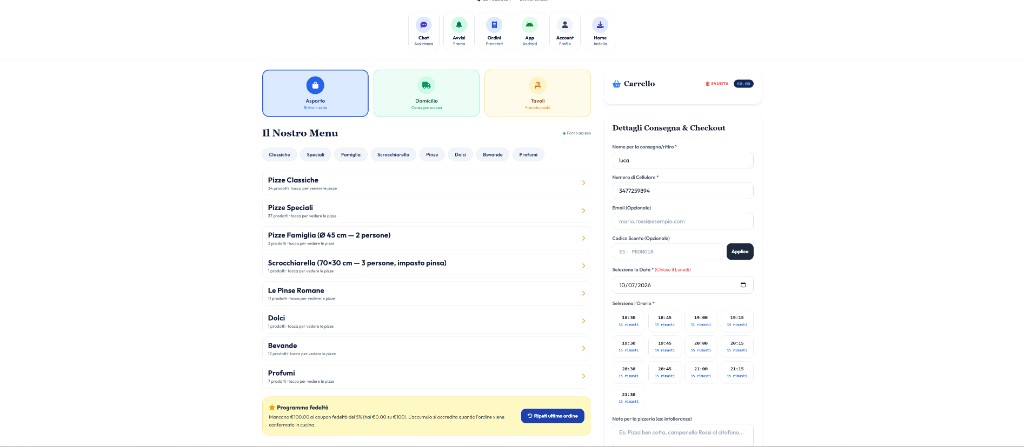Expand the Scrocchiarella category row
Image resolution: width=1024 pixels, height=447 pixels.
pyautogui.click(x=426, y=265)
